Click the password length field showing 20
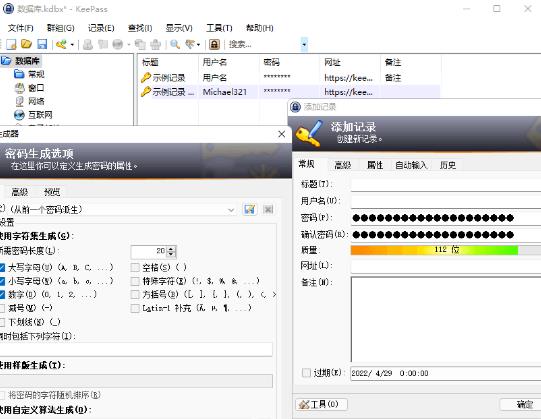 pos(149,251)
